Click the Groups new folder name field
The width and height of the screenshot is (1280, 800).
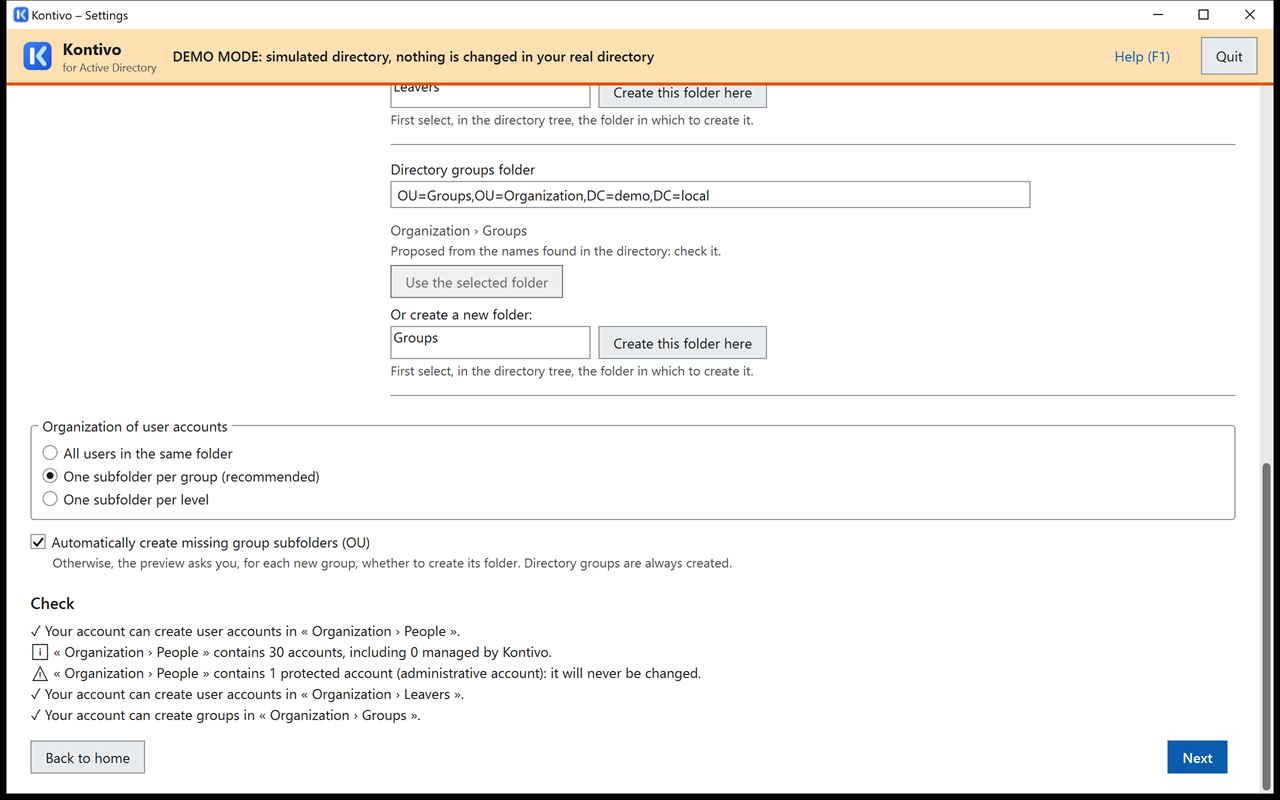pyautogui.click(x=490, y=342)
